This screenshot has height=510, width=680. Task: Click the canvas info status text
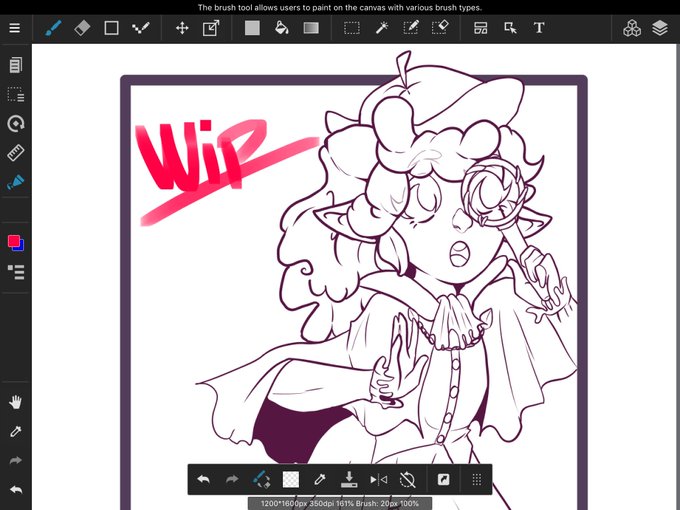340,503
